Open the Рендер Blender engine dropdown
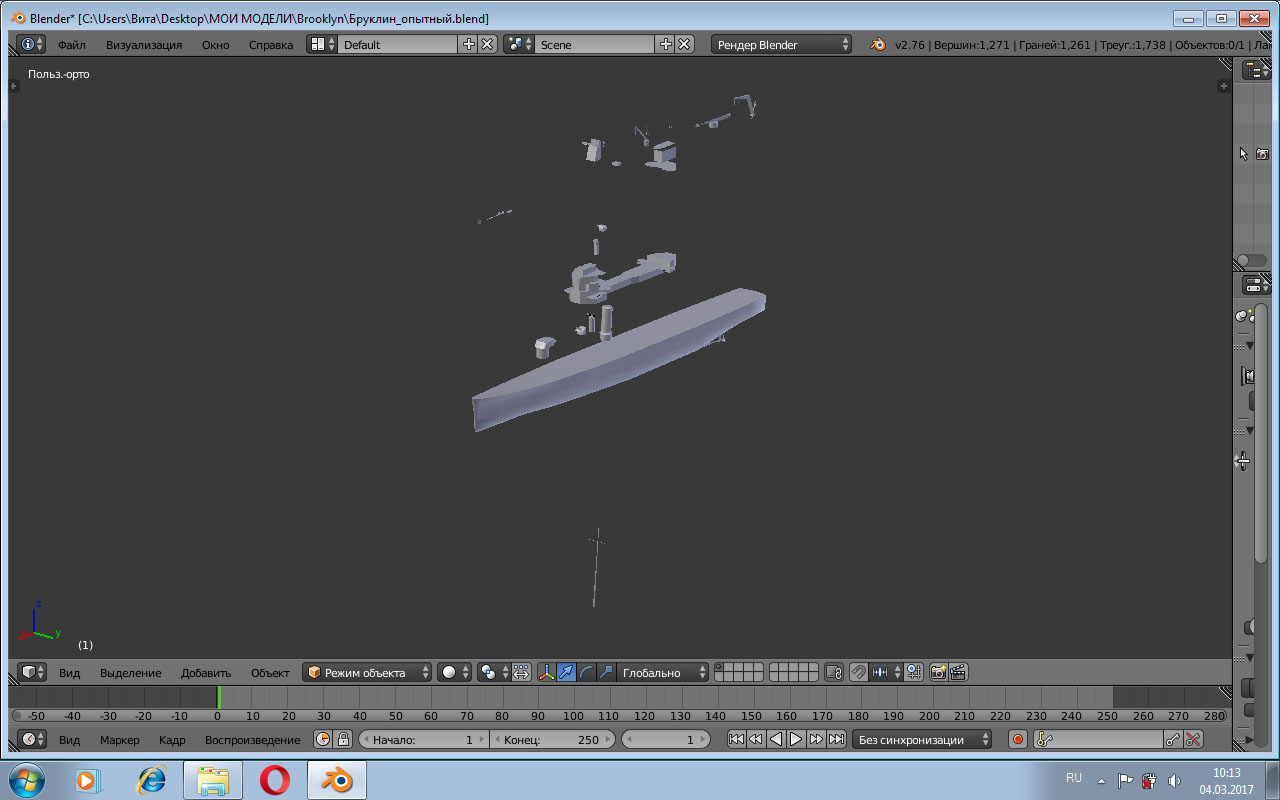1280x800 pixels. 782,45
